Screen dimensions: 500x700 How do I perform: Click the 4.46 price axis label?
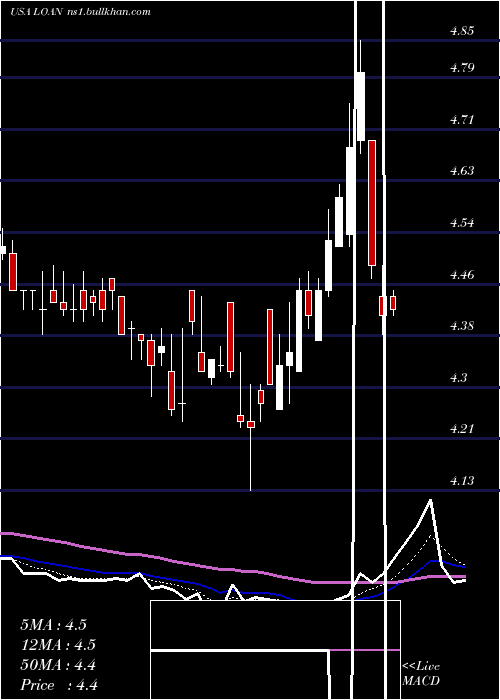pyautogui.click(x=462, y=275)
